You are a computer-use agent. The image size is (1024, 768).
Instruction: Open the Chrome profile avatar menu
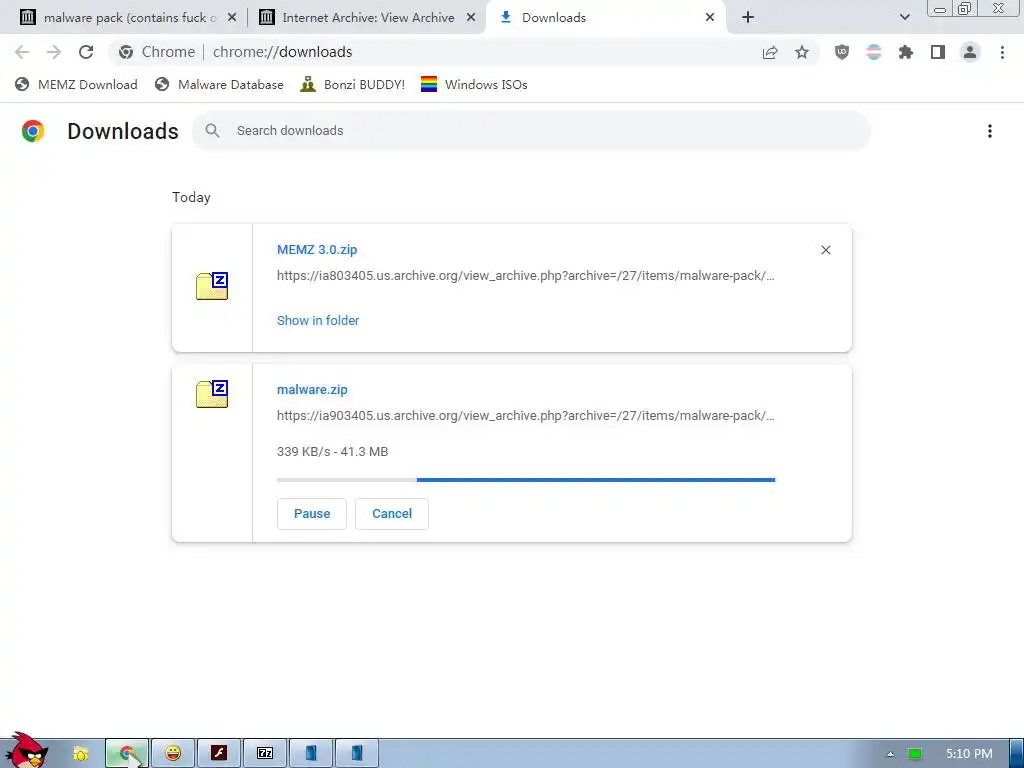click(x=970, y=52)
